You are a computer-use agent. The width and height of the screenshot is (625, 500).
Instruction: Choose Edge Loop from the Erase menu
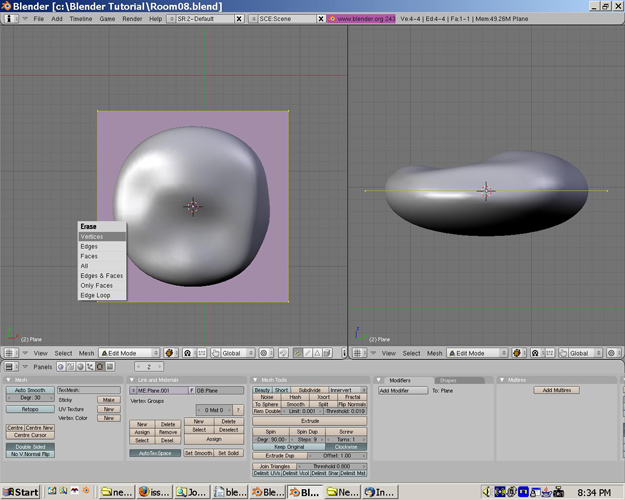96,295
